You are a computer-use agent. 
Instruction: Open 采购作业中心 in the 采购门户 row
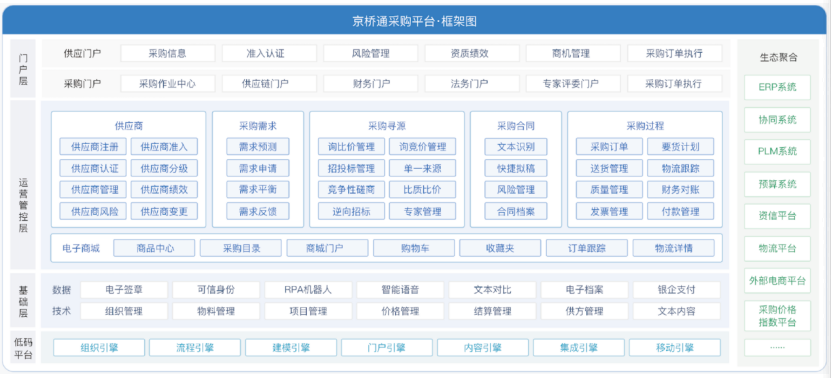[x=168, y=83]
